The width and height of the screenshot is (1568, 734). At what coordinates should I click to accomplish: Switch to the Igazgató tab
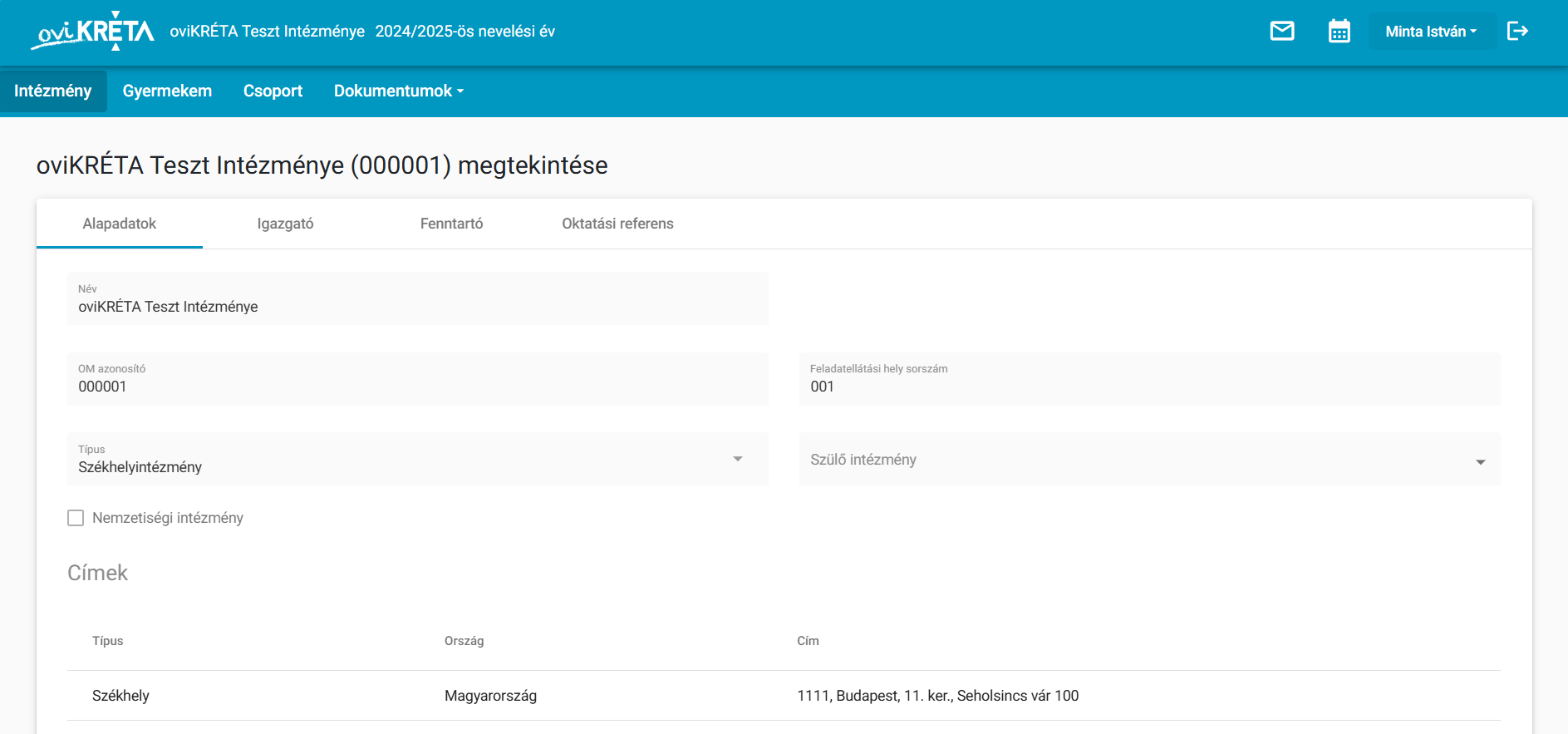(286, 224)
